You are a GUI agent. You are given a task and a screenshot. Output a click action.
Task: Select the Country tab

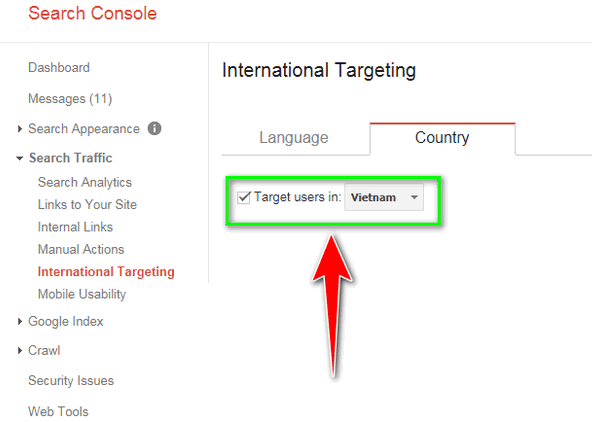[x=442, y=138]
